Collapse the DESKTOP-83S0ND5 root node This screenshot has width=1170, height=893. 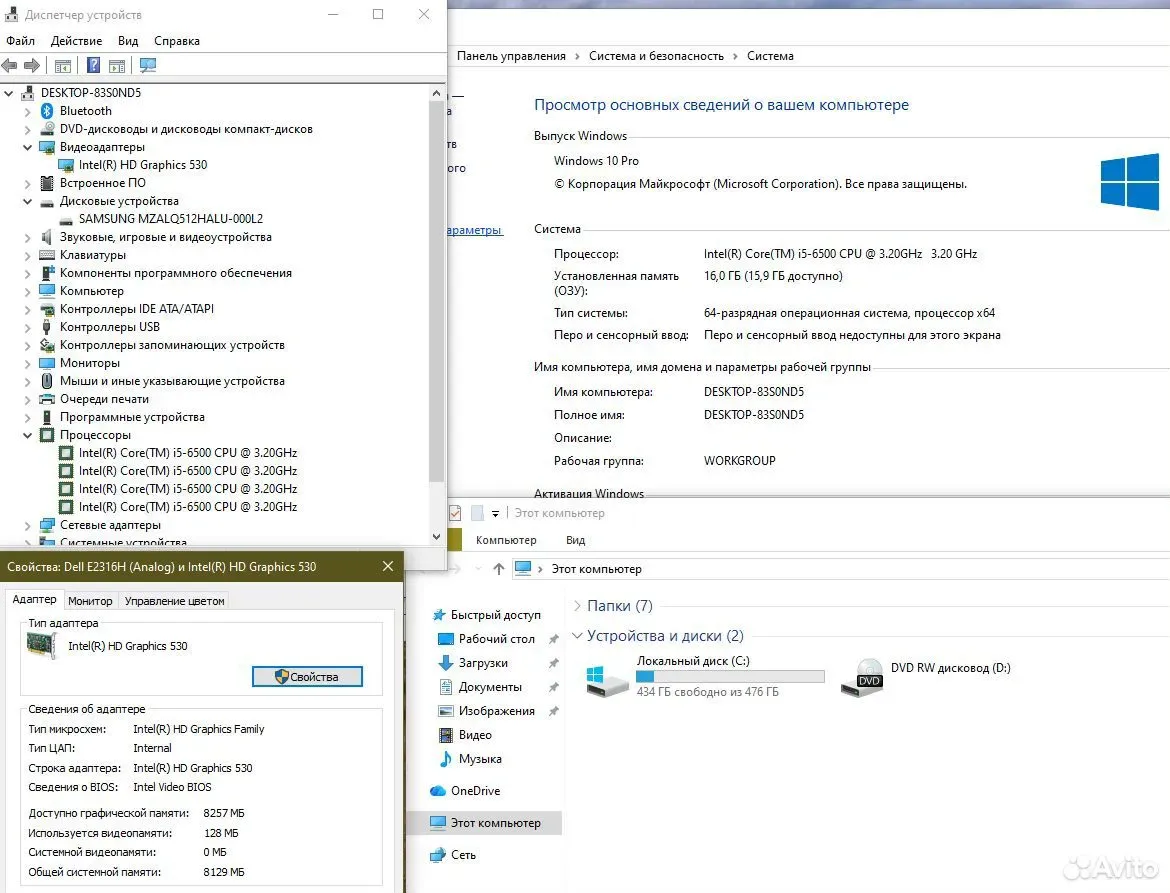point(9,93)
